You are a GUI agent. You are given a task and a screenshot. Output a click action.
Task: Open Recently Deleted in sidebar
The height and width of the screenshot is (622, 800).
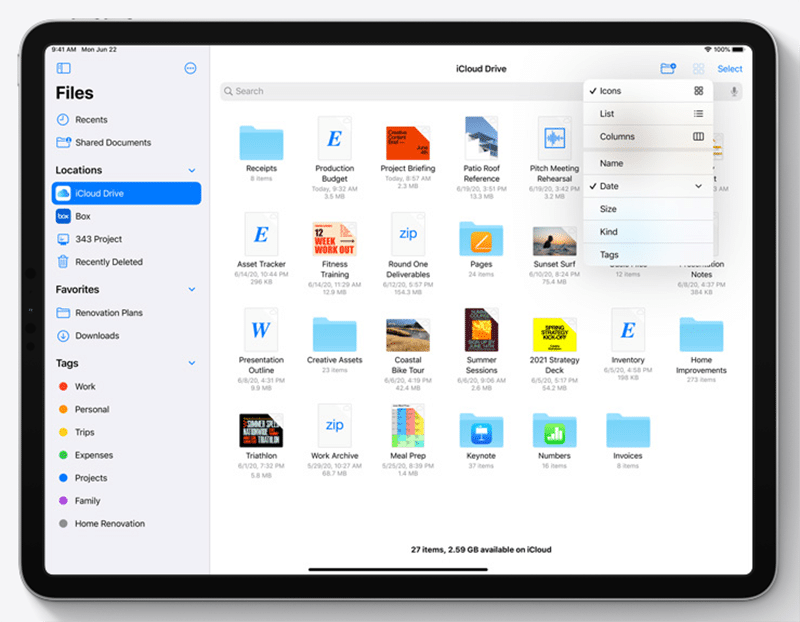click(x=108, y=262)
